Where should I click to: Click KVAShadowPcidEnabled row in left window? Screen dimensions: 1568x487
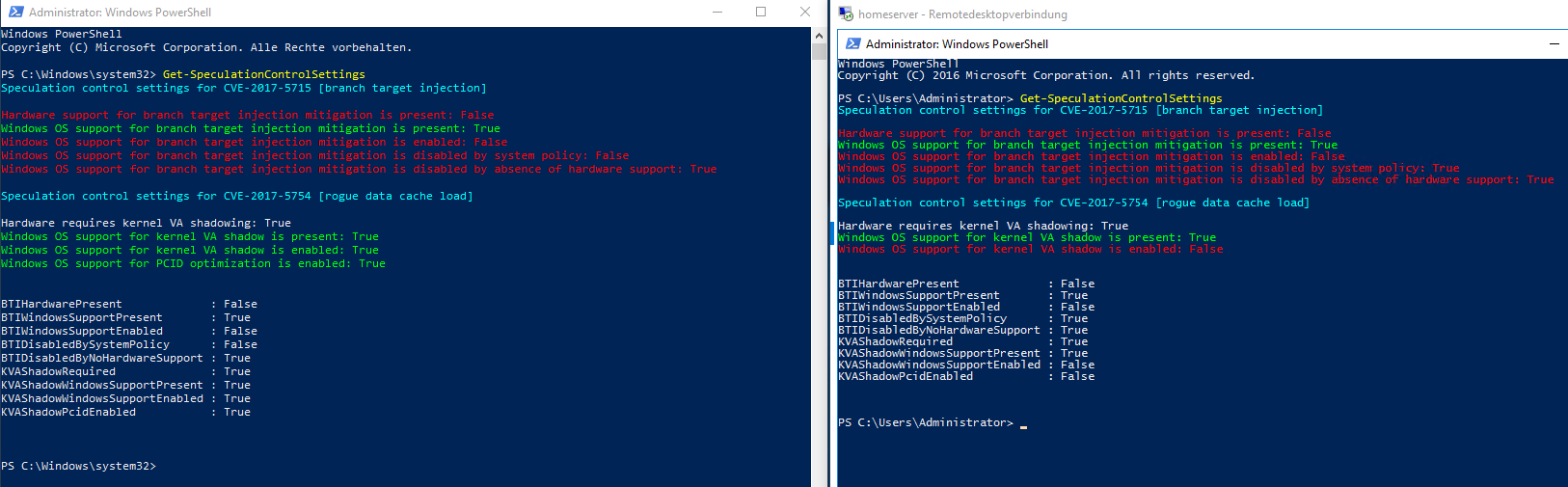[x=126, y=412]
